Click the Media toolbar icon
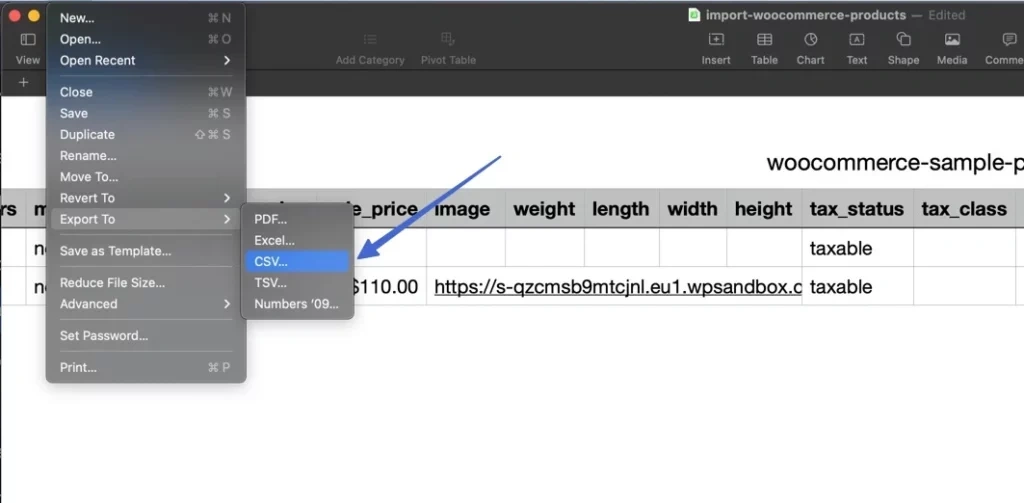This screenshot has height=503, width=1024. coord(952,40)
